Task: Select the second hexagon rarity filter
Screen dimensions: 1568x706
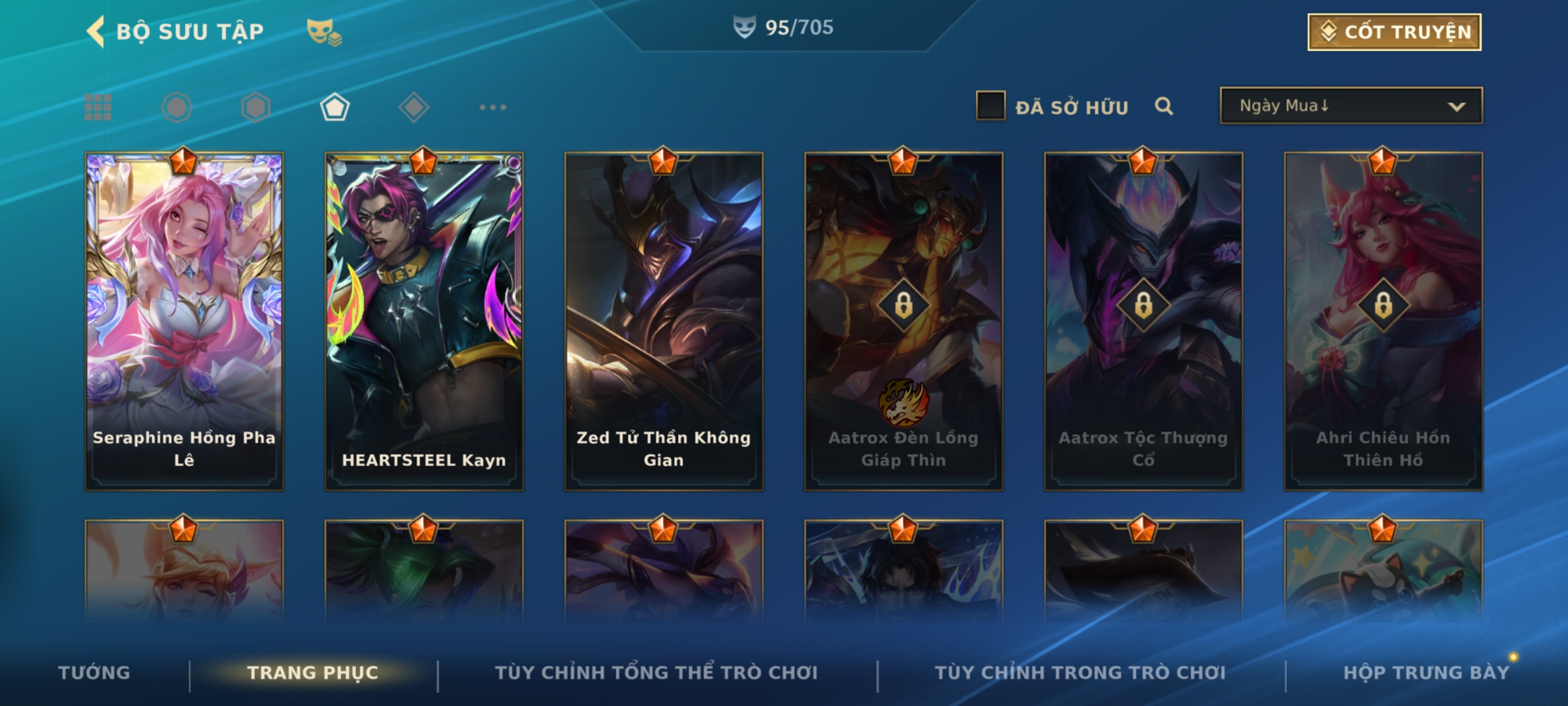Action: pos(255,107)
